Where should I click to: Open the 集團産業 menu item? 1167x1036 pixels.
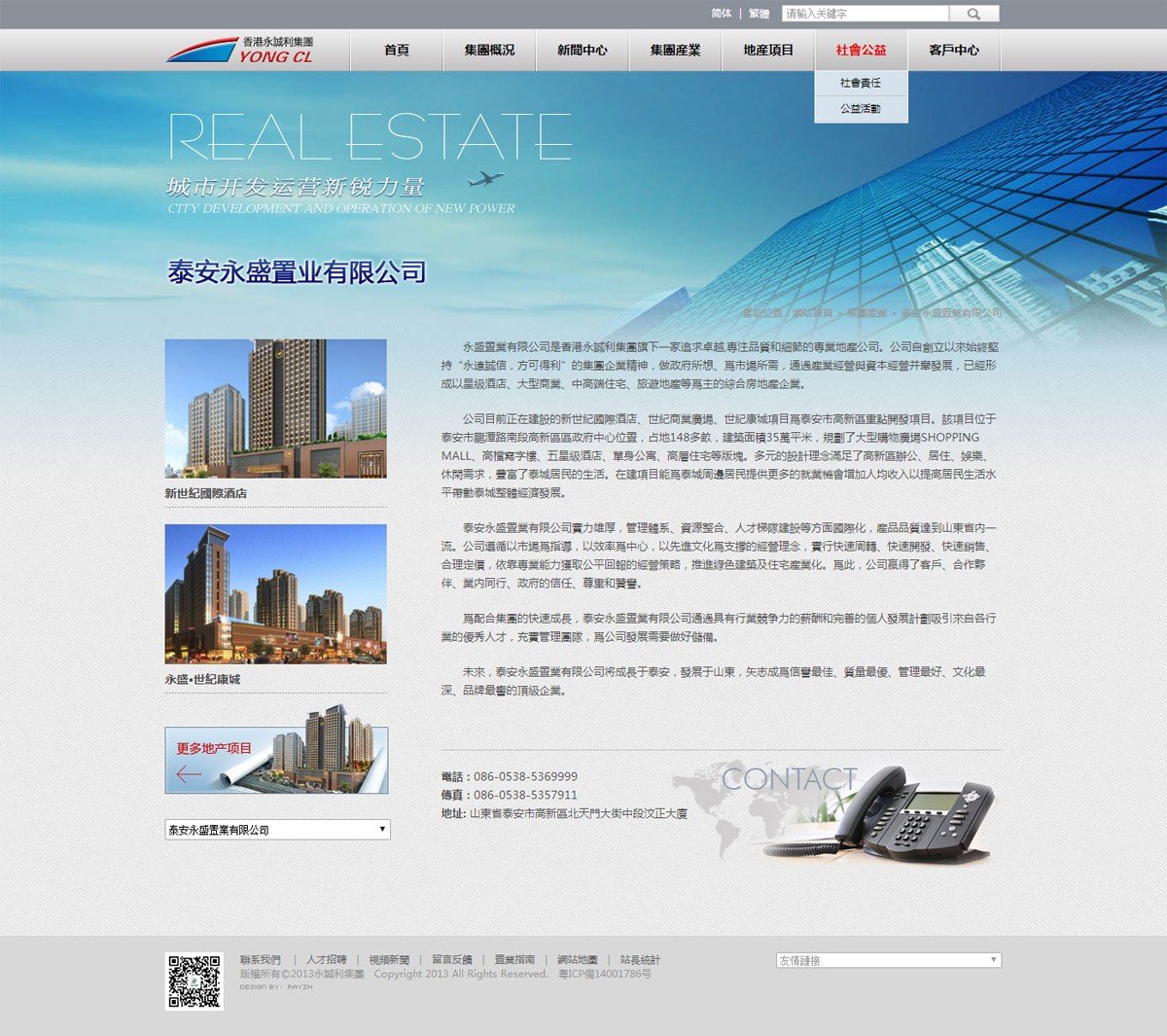click(675, 50)
